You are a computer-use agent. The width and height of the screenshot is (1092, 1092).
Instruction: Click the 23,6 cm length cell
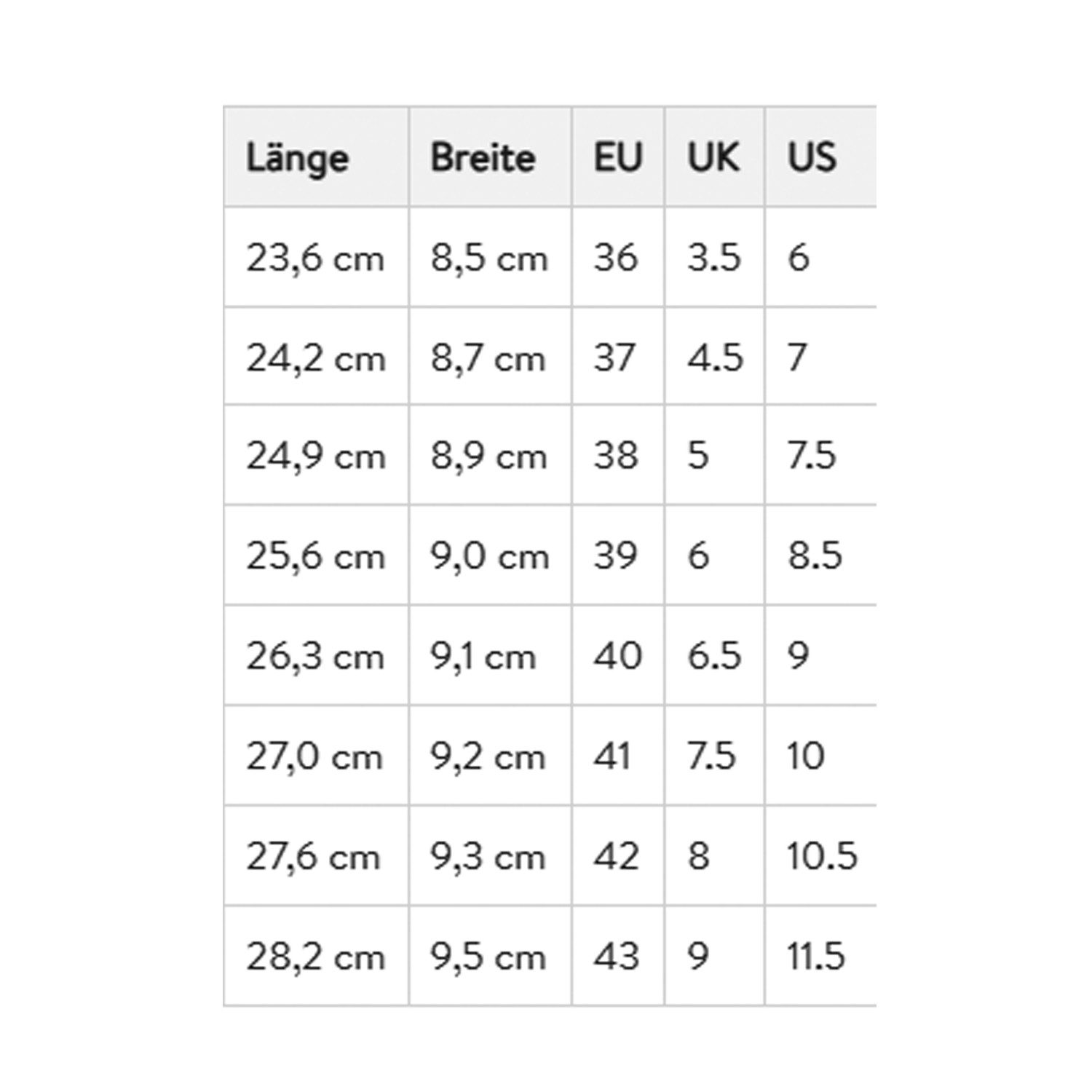[314, 258]
